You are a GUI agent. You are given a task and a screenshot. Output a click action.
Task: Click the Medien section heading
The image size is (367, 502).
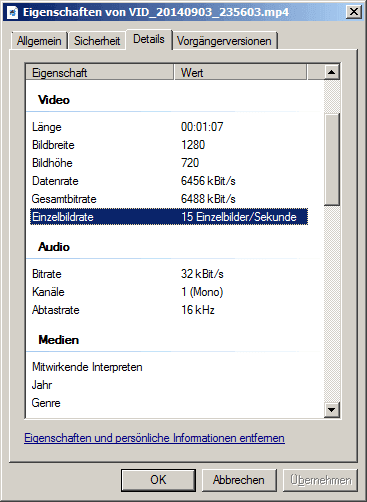coord(59,340)
